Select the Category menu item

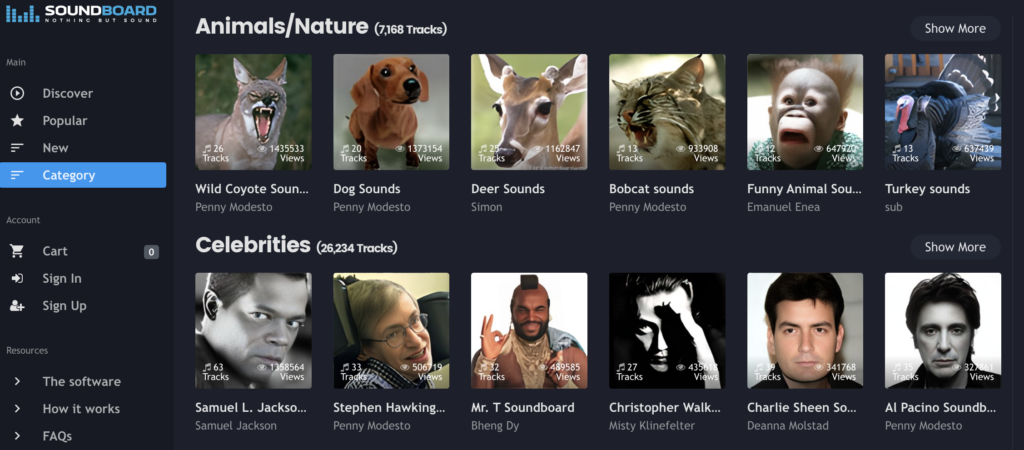(83, 175)
